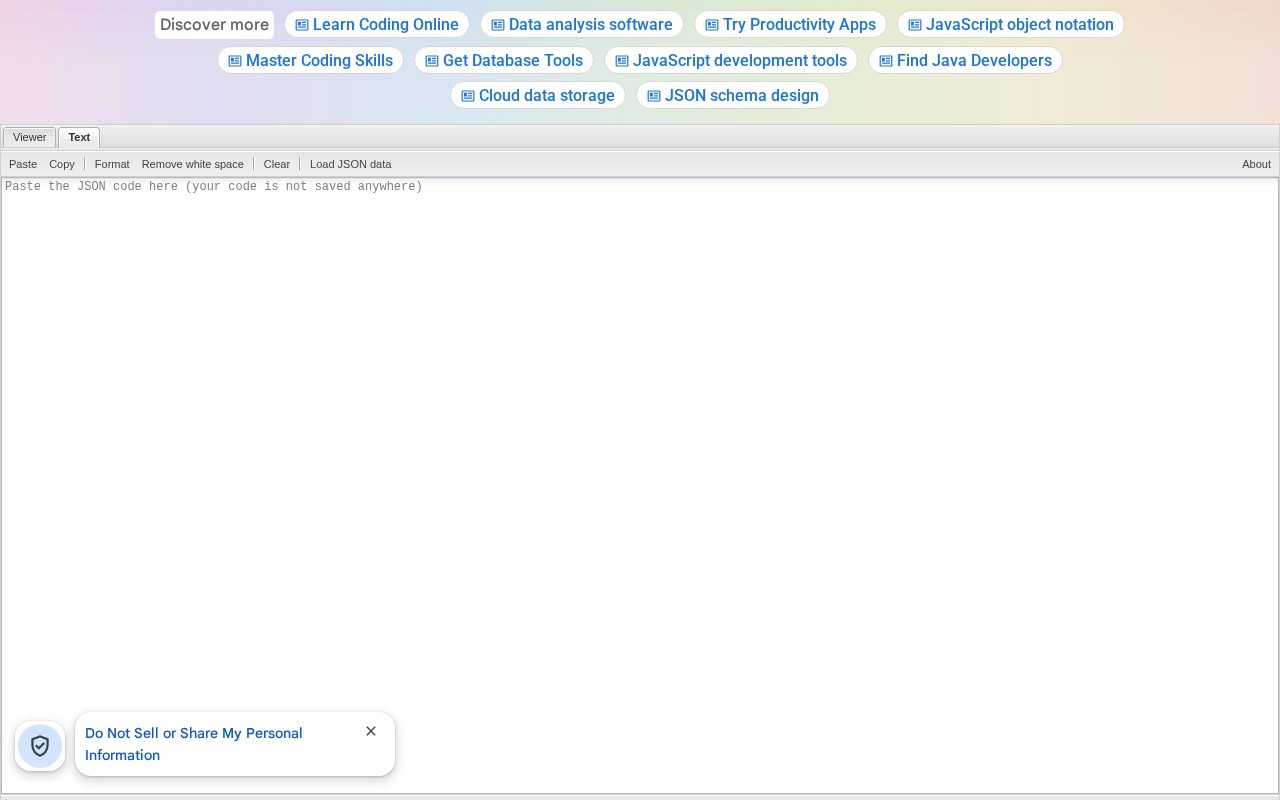Format the JSON code
Viewport: 1280px width, 800px height.
(112, 164)
